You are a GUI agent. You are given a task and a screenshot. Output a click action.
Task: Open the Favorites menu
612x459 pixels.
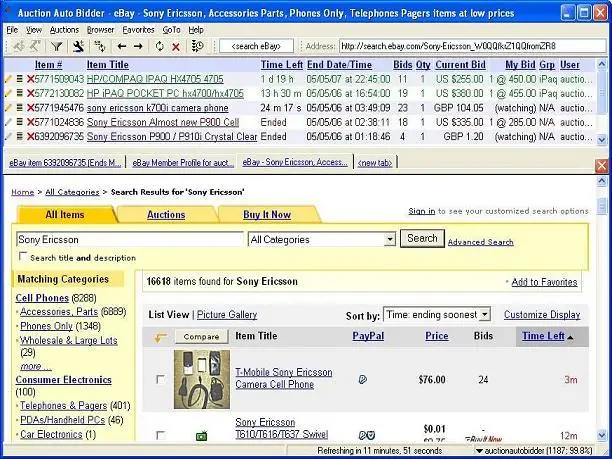(138, 30)
